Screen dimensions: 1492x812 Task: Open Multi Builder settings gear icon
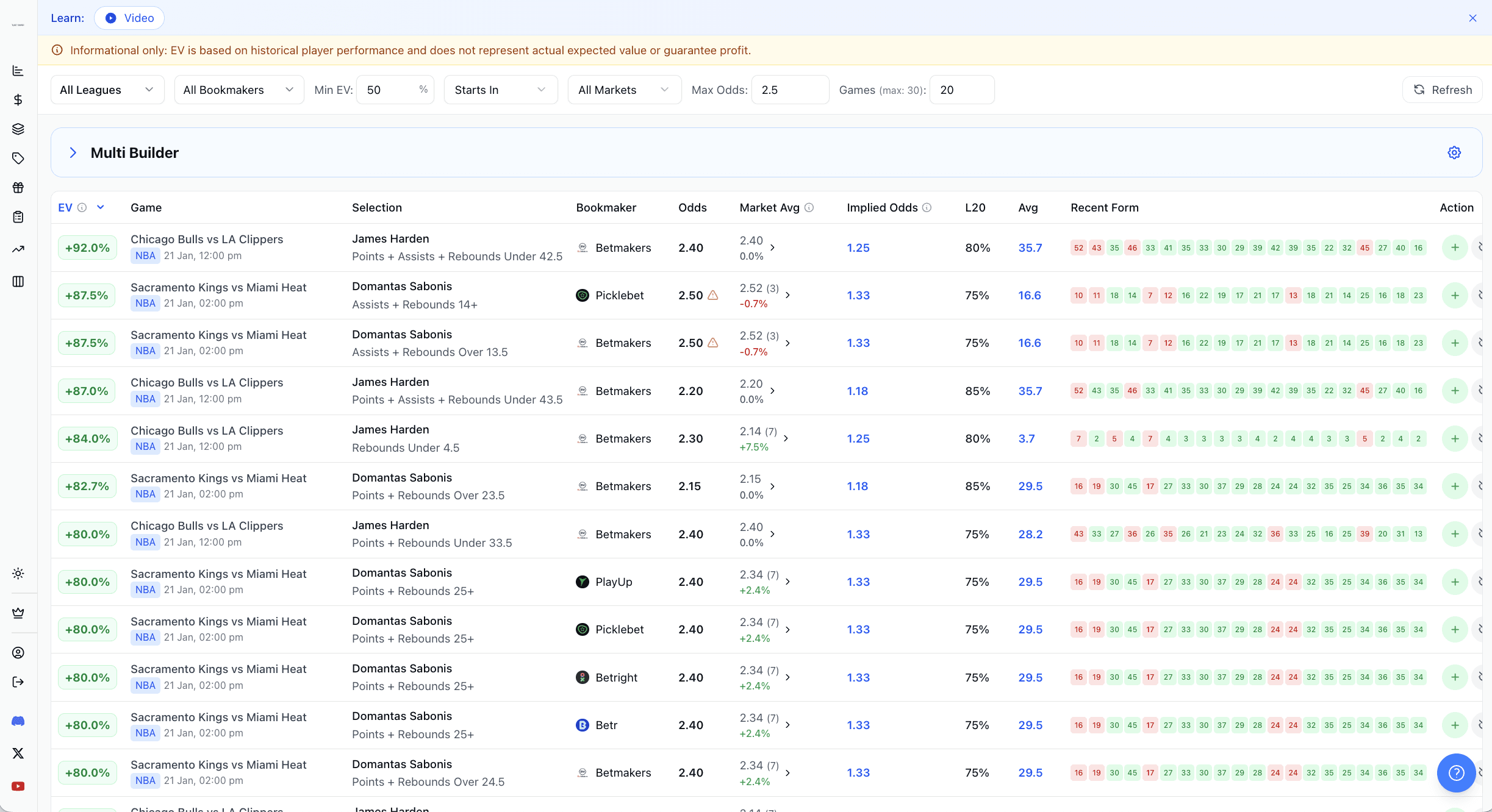point(1454,153)
